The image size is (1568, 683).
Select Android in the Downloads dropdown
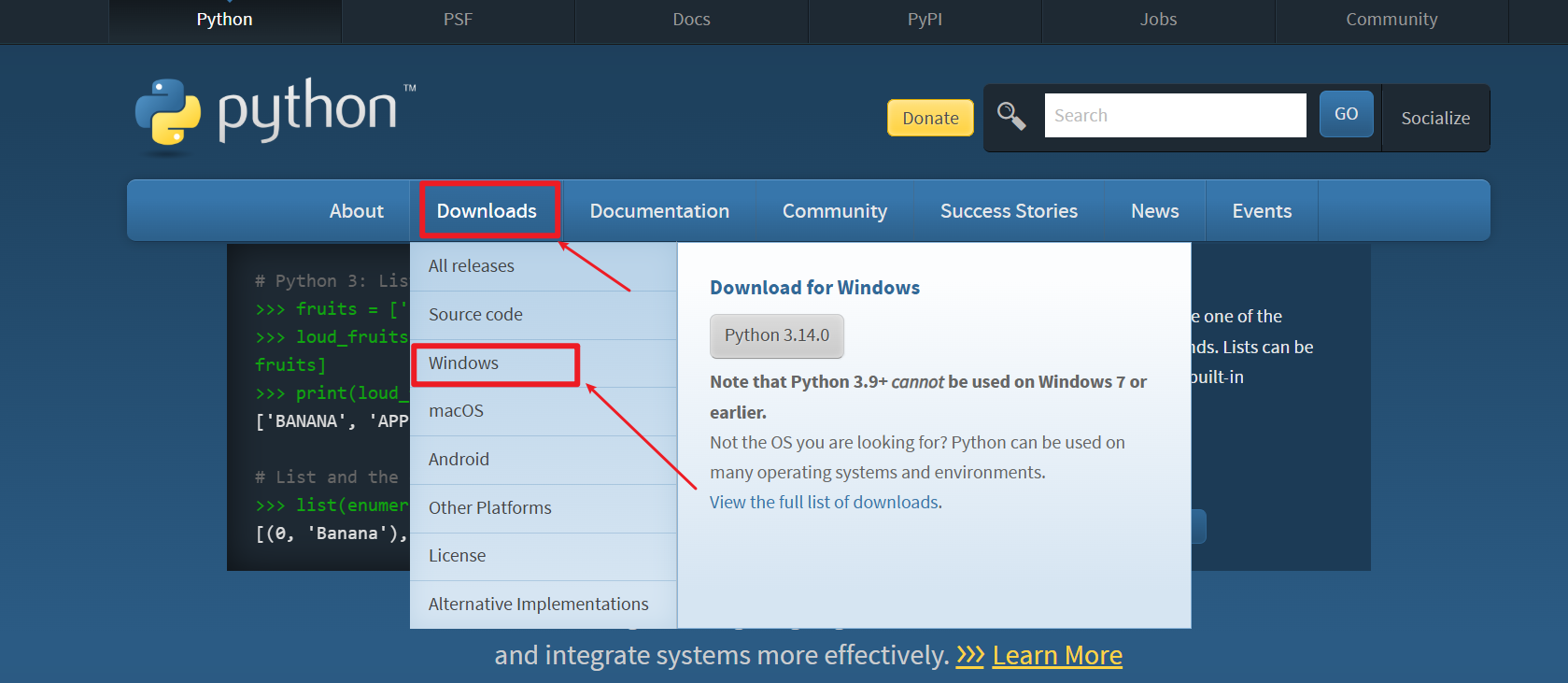(x=544, y=460)
